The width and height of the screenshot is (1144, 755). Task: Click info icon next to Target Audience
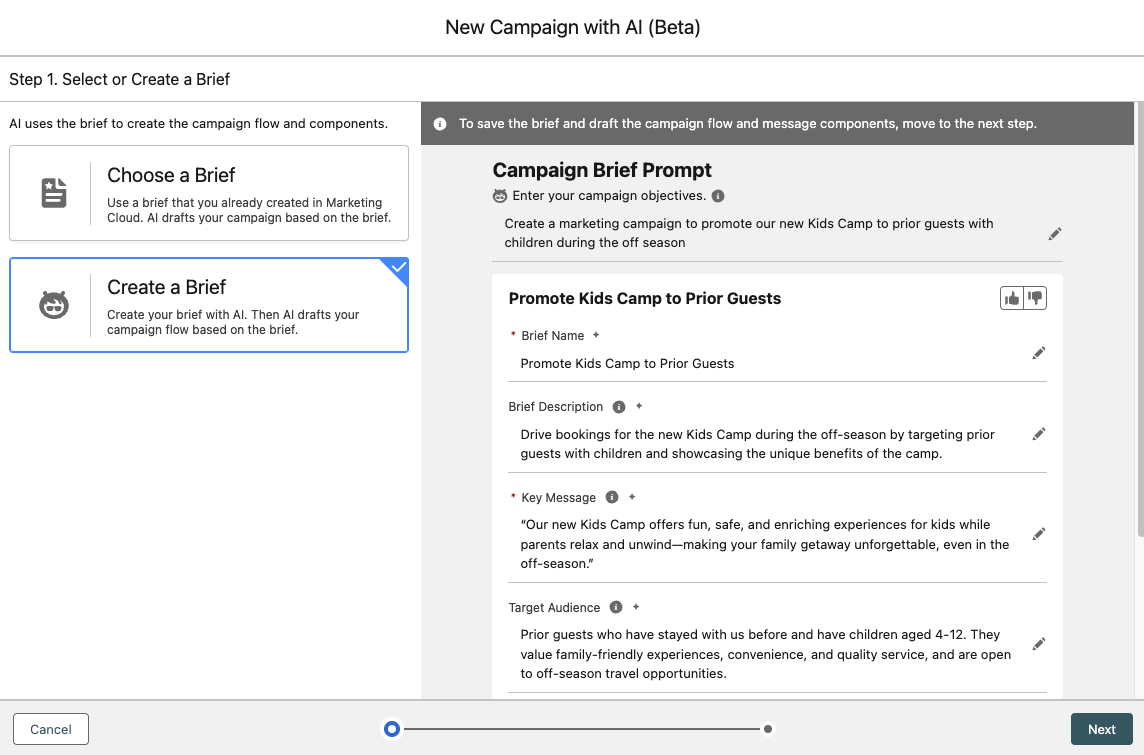click(616, 608)
